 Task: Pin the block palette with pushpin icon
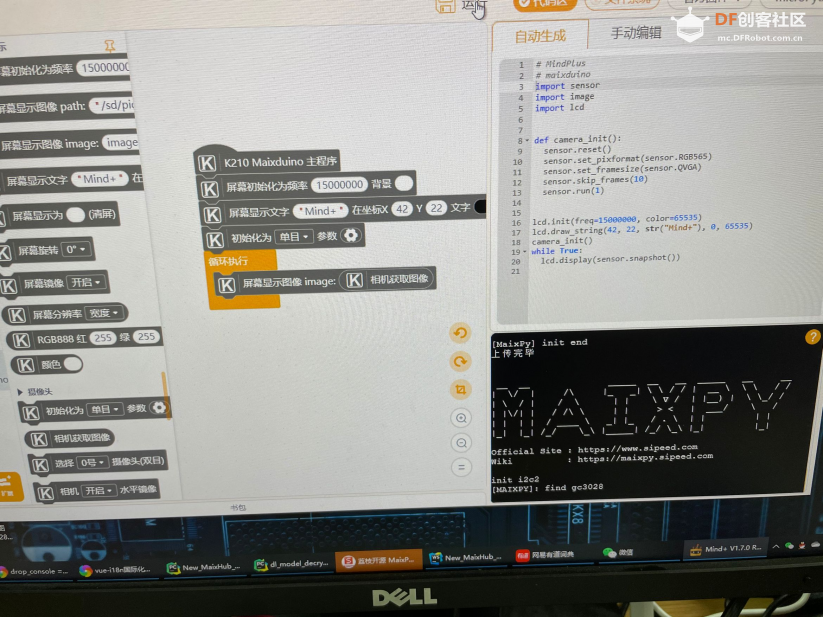click(109, 46)
